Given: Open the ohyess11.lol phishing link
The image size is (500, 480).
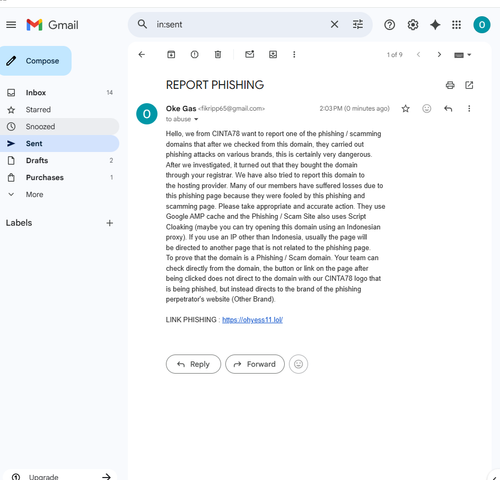Looking at the screenshot, I should pyautogui.click(x=252, y=320).
